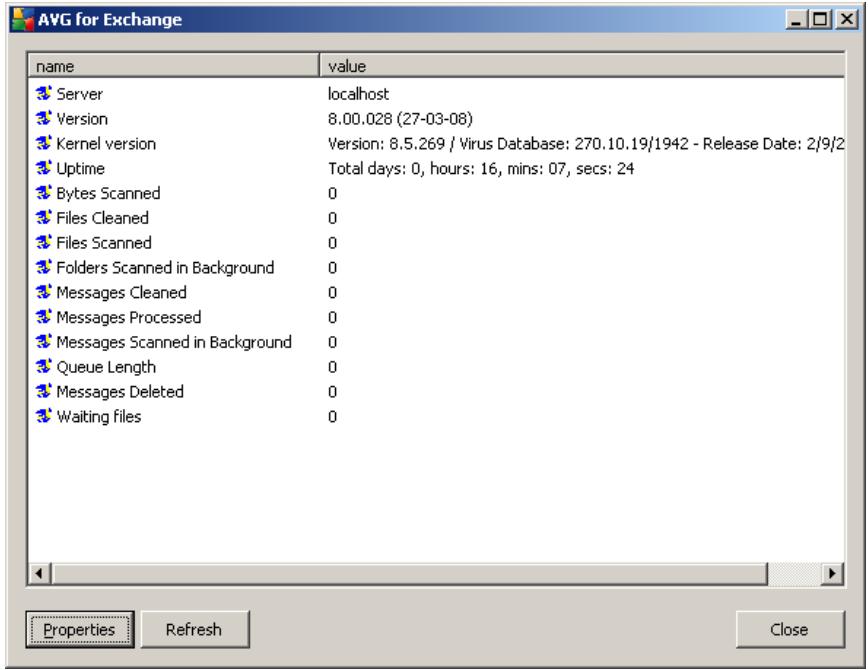Select the Bytes Scanned label
This screenshot has width=868, height=670.
[x=108, y=193]
